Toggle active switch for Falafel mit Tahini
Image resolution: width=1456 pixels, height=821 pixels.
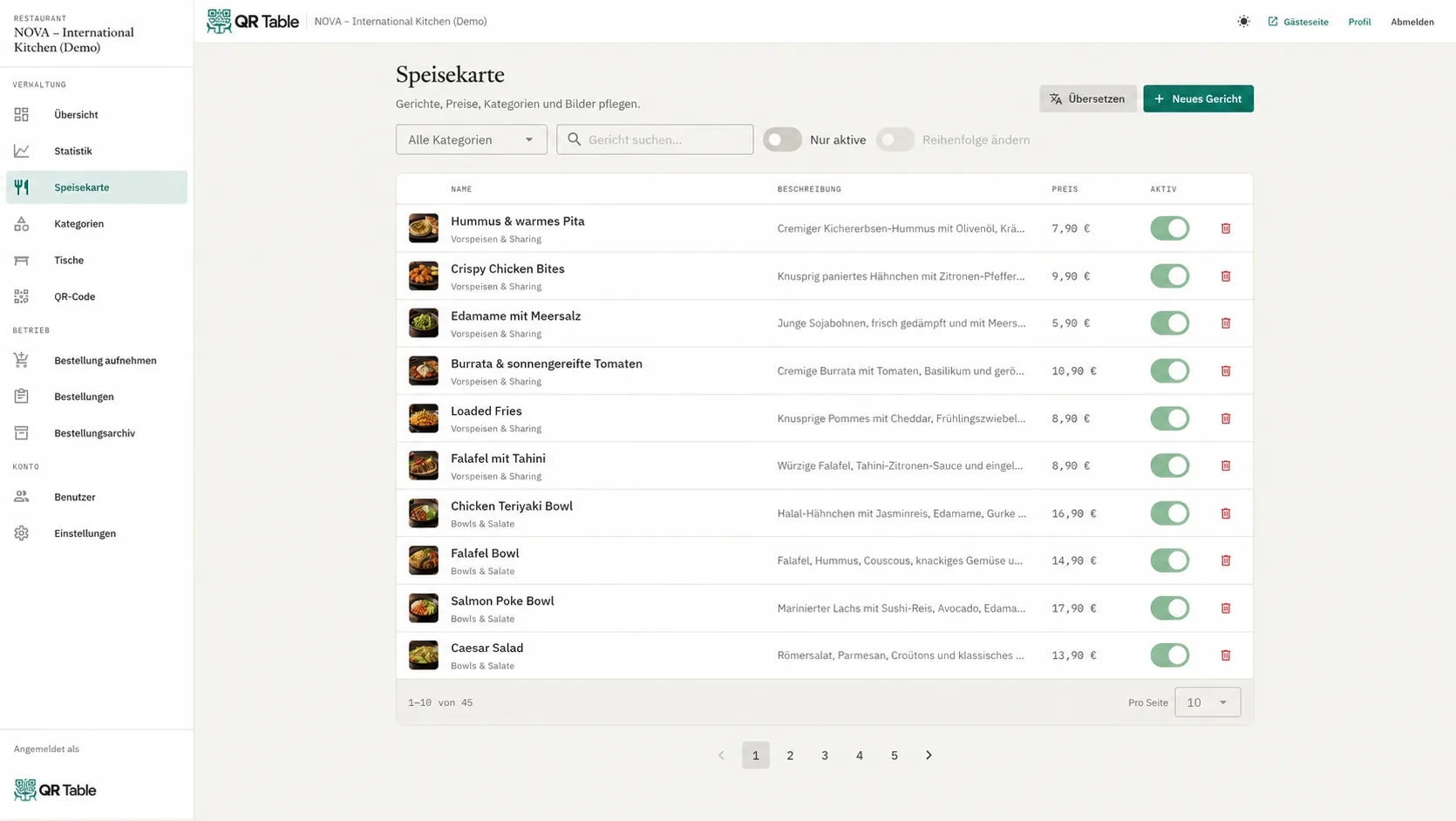pyautogui.click(x=1169, y=466)
